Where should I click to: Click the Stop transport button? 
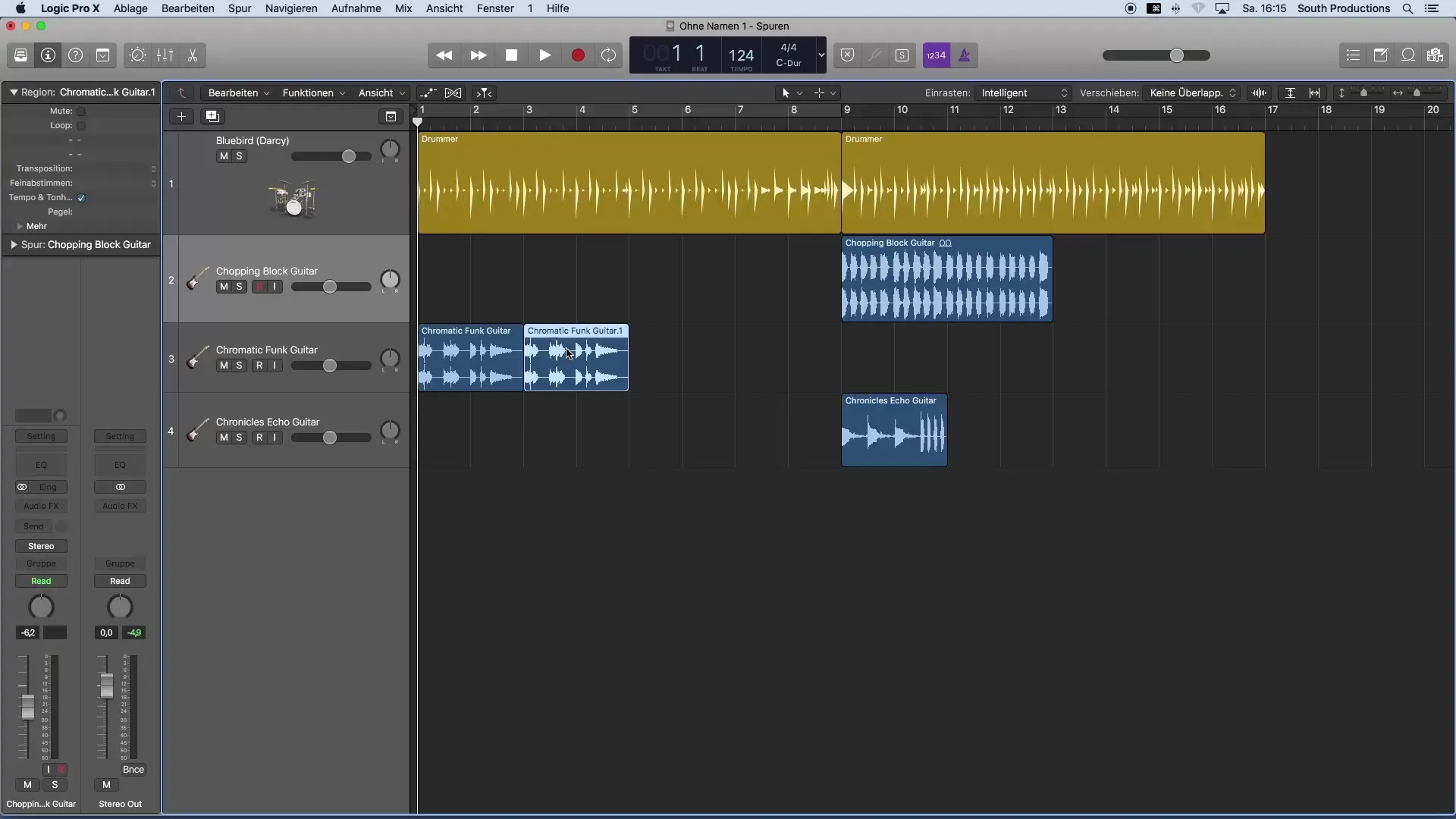(512, 55)
